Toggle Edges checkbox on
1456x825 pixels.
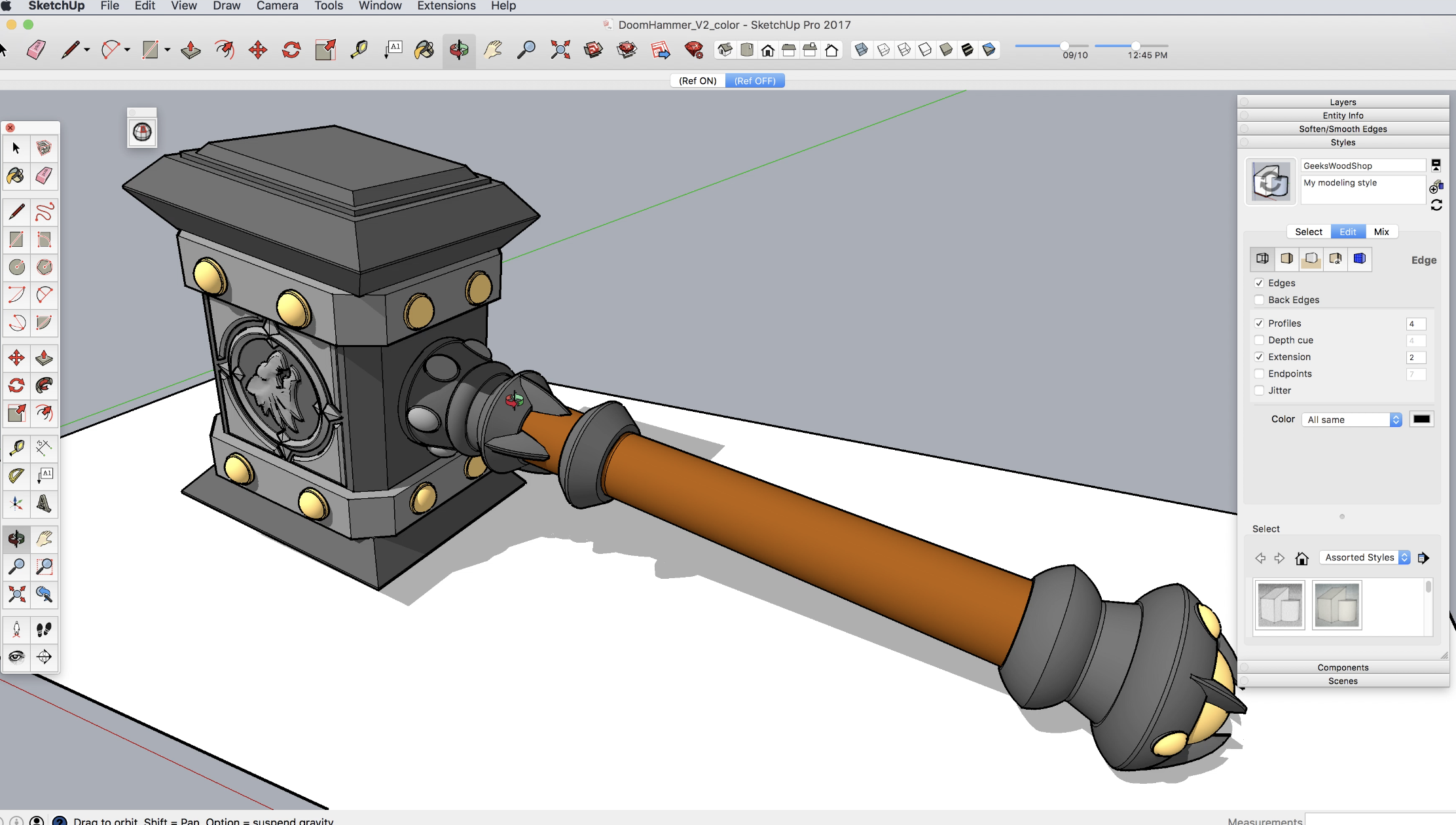coord(1259,283)
